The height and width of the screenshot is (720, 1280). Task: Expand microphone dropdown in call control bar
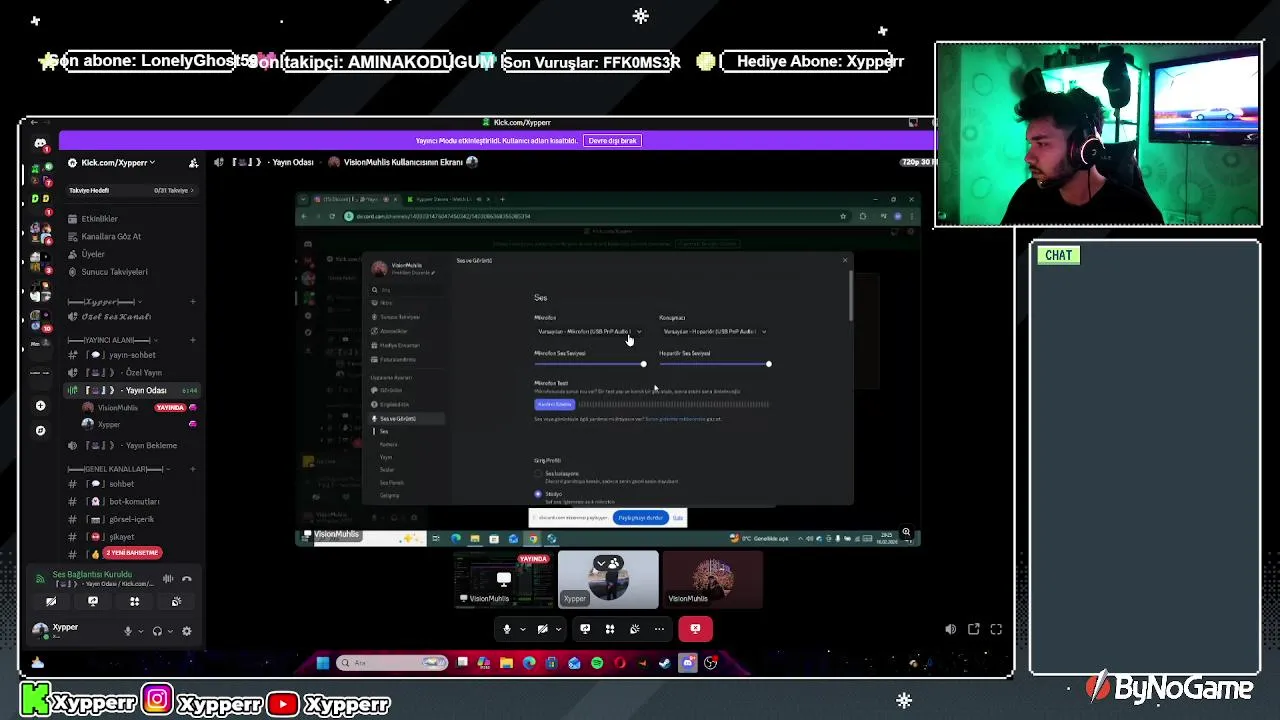click(x=522, y=629)
